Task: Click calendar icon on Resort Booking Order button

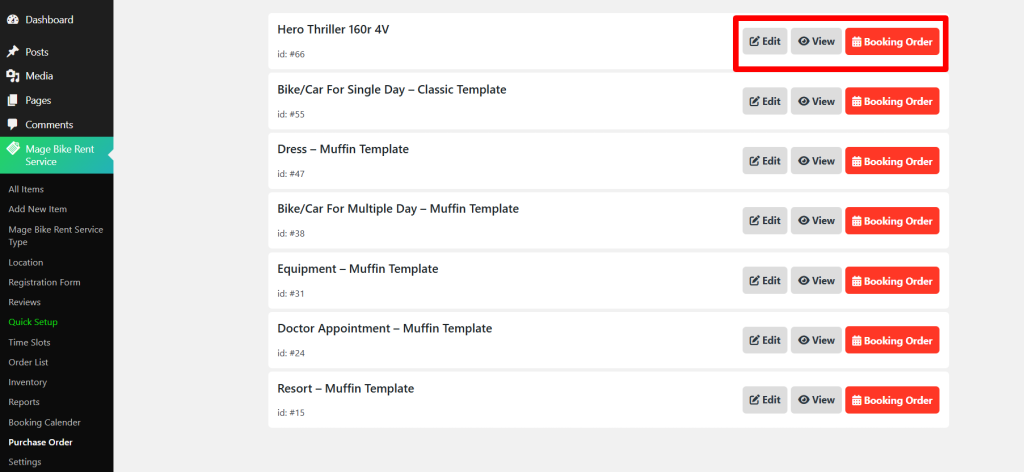Action: tap(857, 400)
